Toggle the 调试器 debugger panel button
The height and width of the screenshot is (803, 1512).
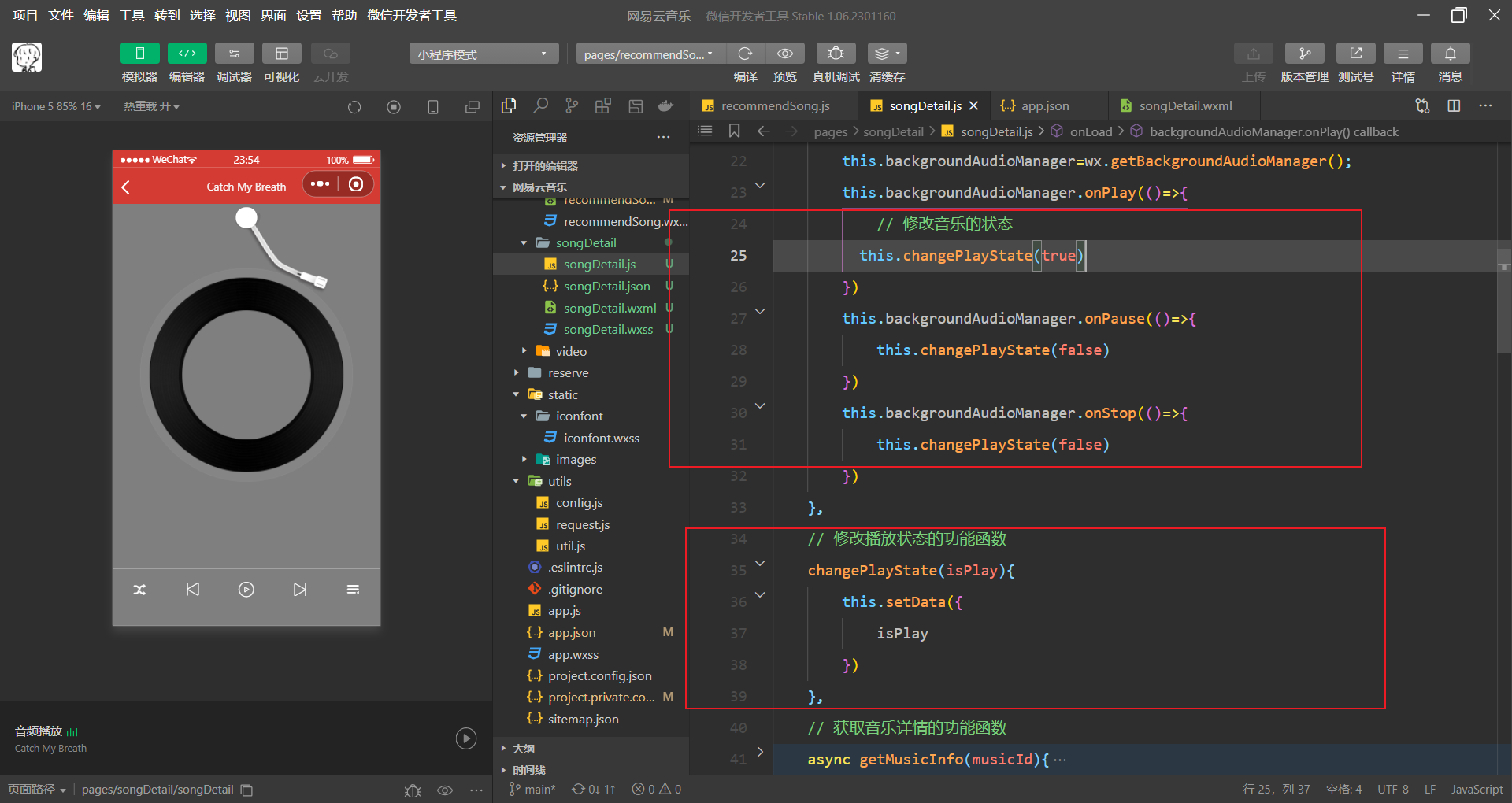235,54
